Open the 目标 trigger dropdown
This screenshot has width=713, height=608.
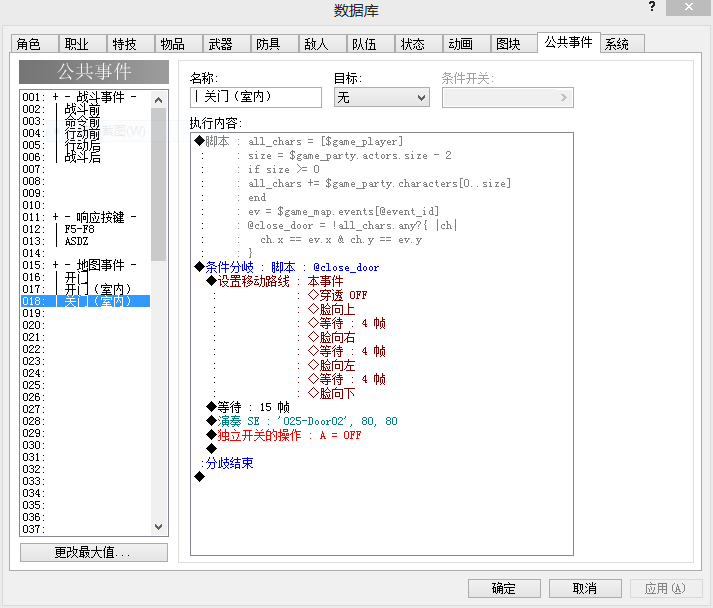coord(382,97)
